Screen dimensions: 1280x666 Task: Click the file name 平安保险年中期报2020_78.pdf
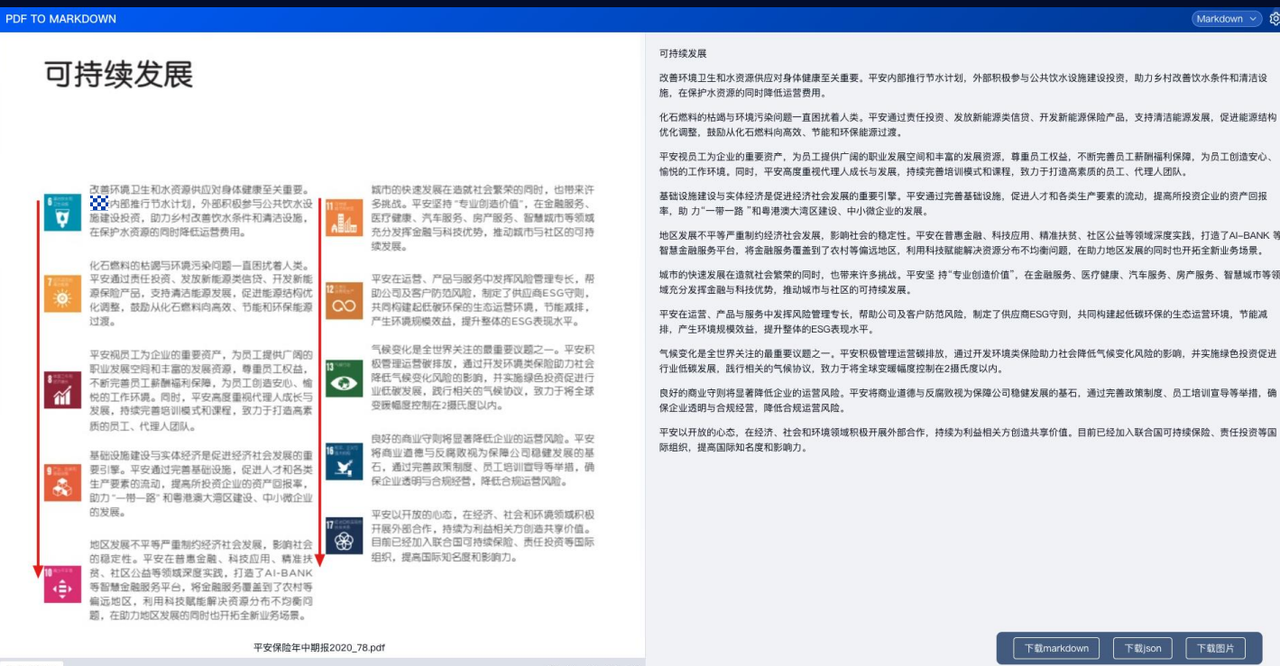[319, 648]
